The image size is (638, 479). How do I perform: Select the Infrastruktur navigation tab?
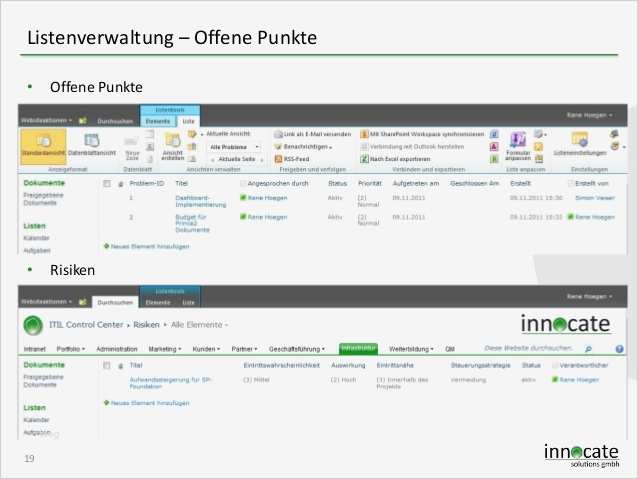click(358, 348)
